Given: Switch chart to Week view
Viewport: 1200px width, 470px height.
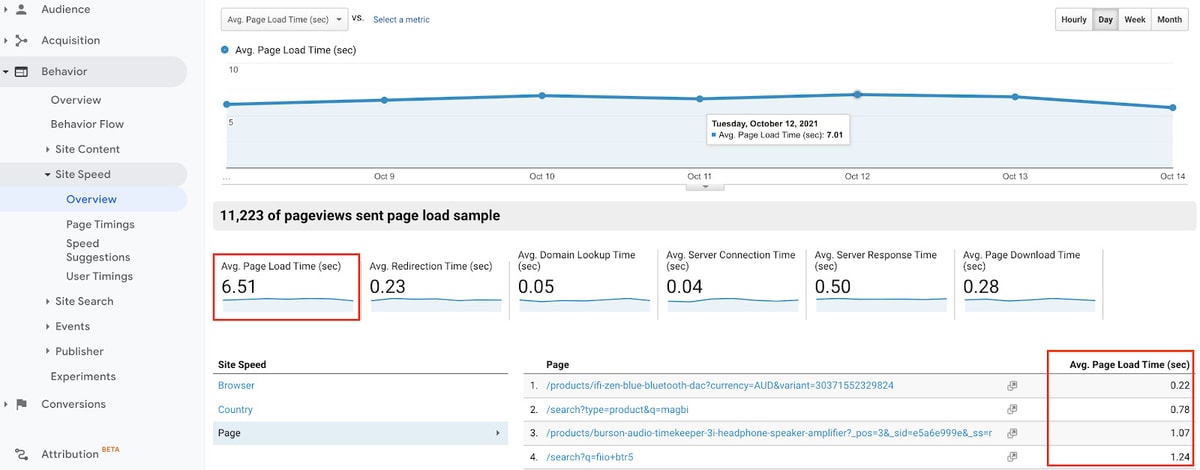Looking at the screenshot, I should (1134, 19).
